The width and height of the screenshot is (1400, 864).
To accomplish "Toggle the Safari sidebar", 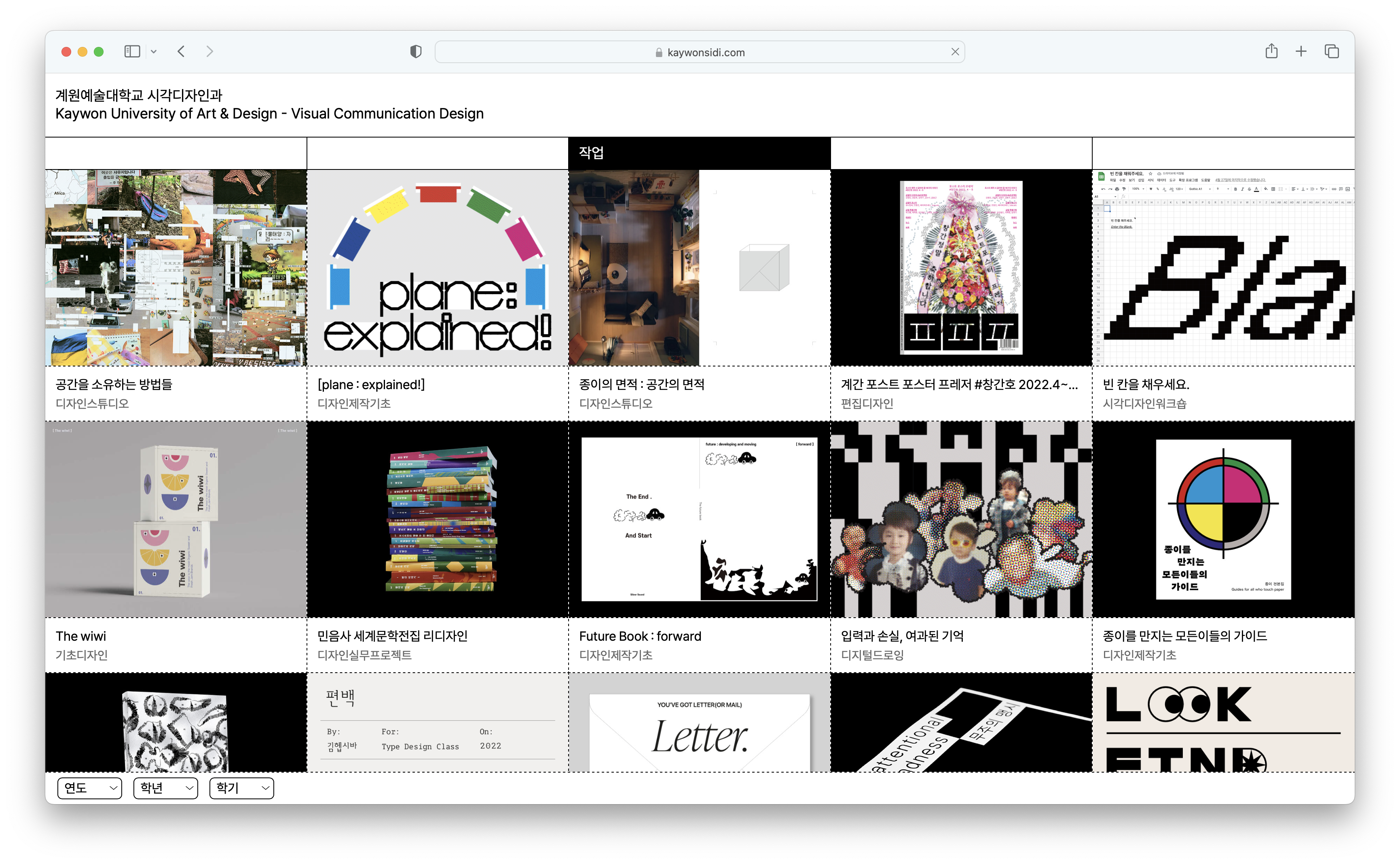I will (132, 51).
